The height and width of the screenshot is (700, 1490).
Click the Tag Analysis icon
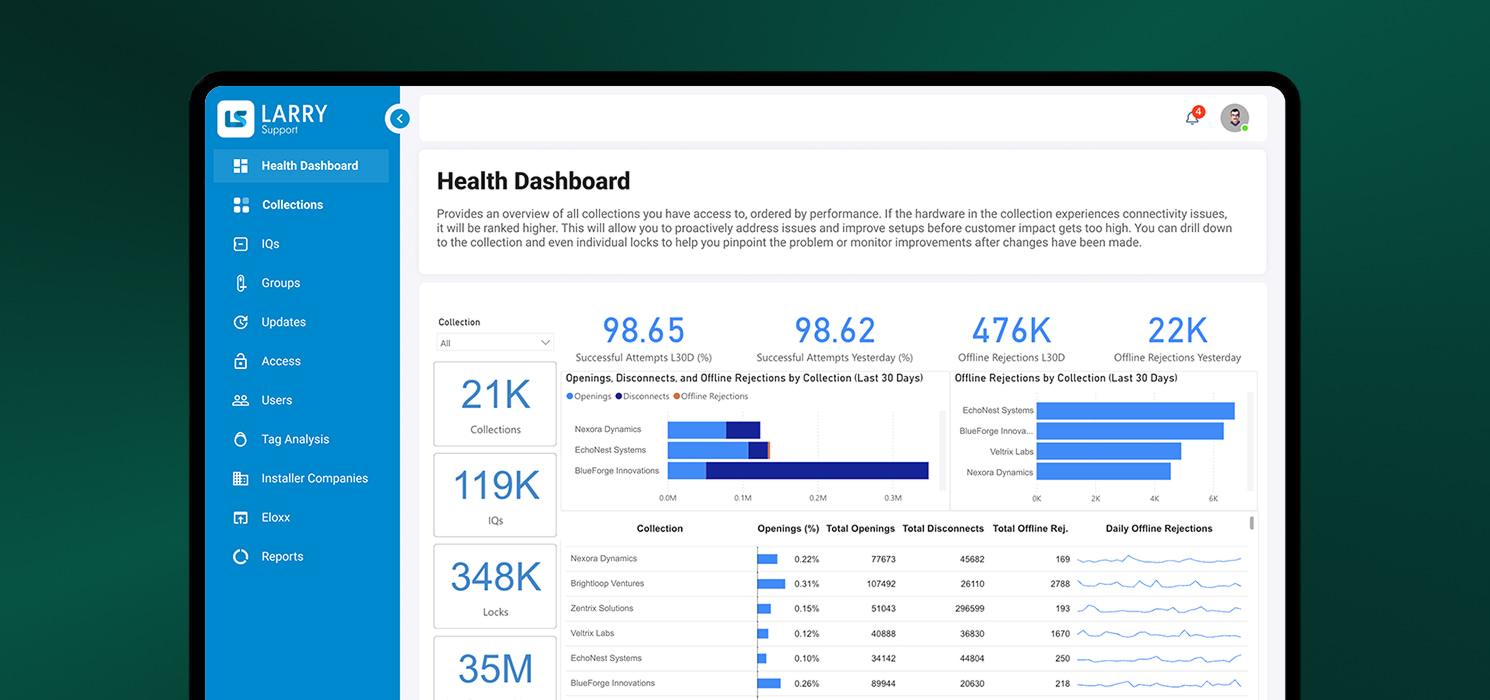coord(240,439)
